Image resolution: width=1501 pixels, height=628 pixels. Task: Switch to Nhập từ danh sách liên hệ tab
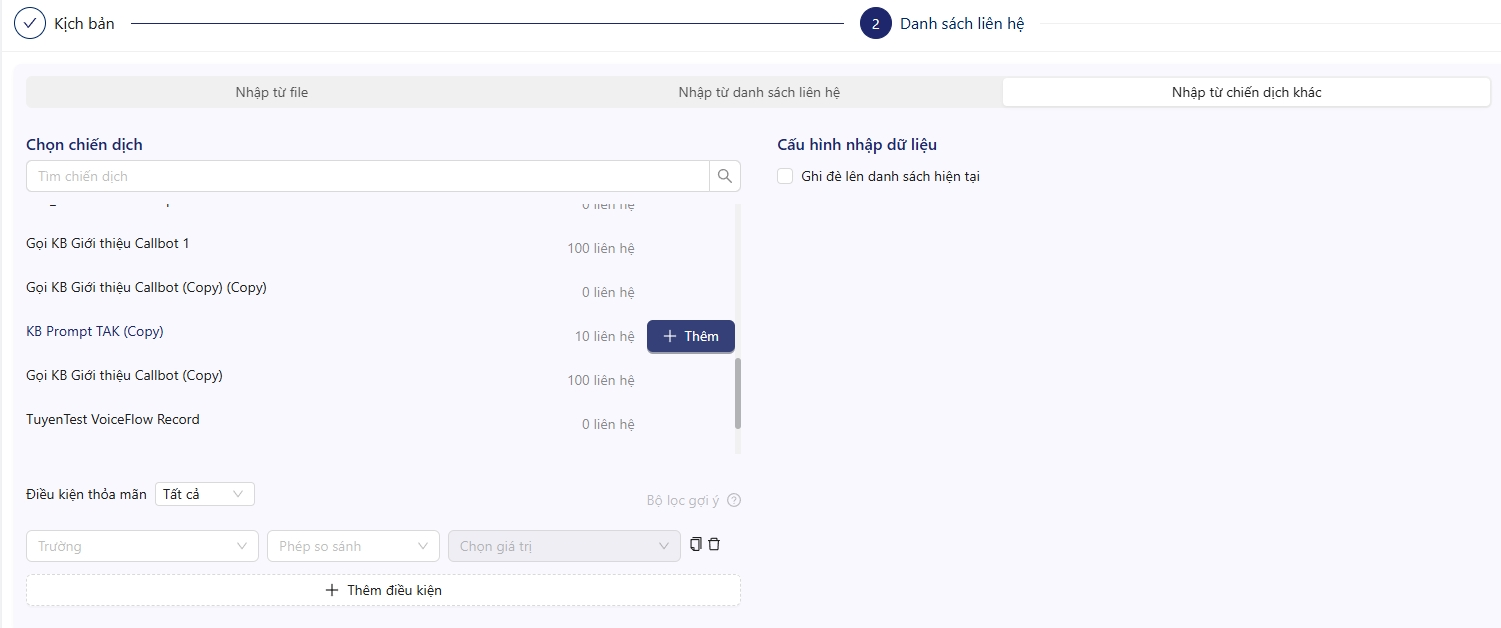click(x=759, y=92)
